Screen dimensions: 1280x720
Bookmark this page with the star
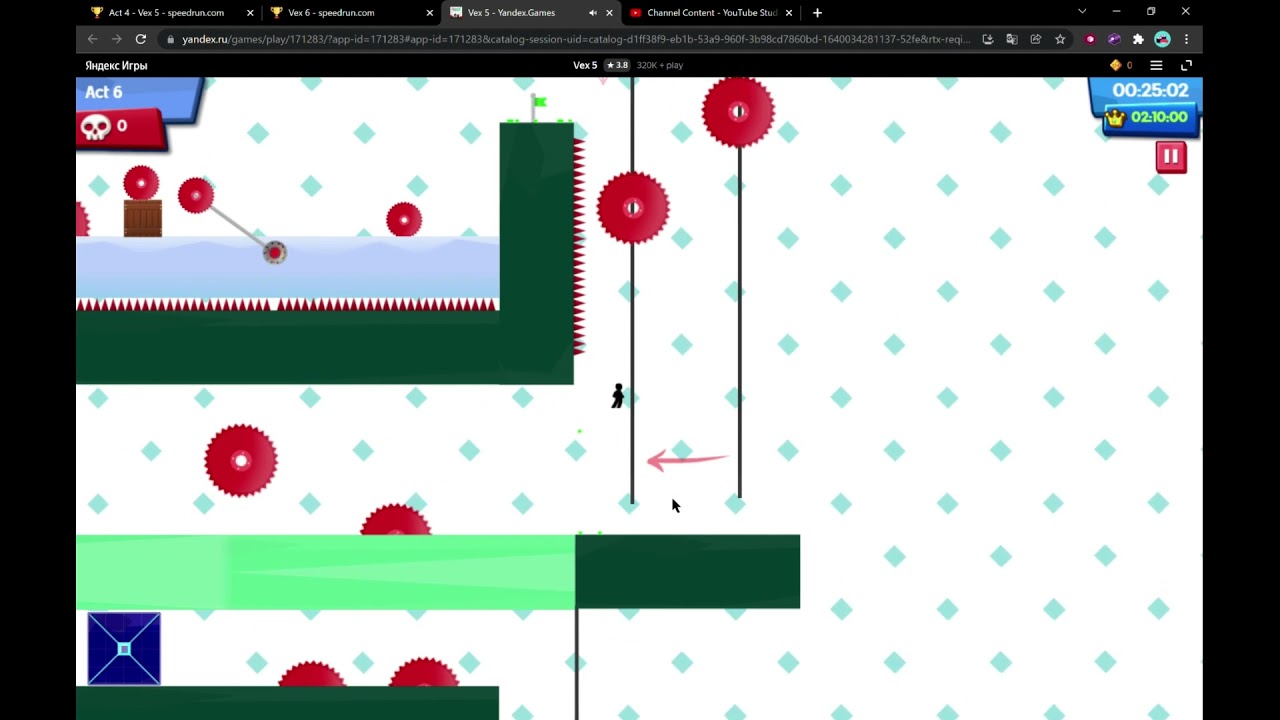click(1060, 39)
